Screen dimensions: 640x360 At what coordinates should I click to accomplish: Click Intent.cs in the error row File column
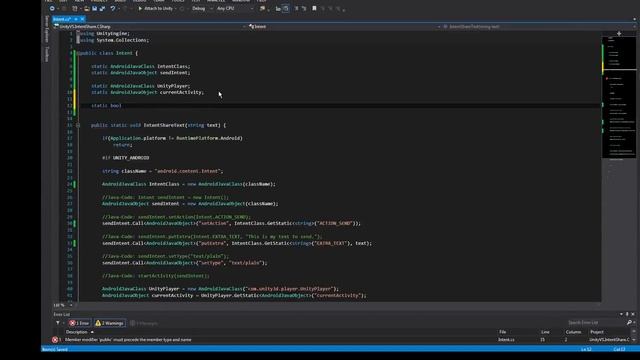[x=506, y=340]
